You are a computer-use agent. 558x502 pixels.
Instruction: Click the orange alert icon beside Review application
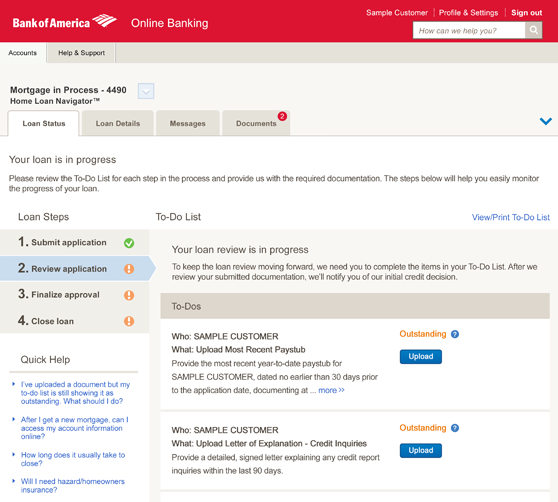coord(129,269)
